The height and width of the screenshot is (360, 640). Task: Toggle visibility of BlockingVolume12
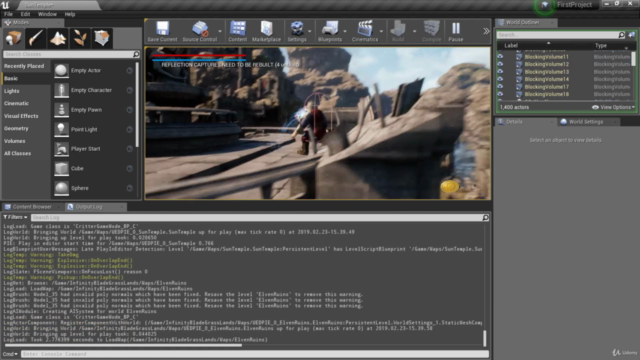[500, 64]
